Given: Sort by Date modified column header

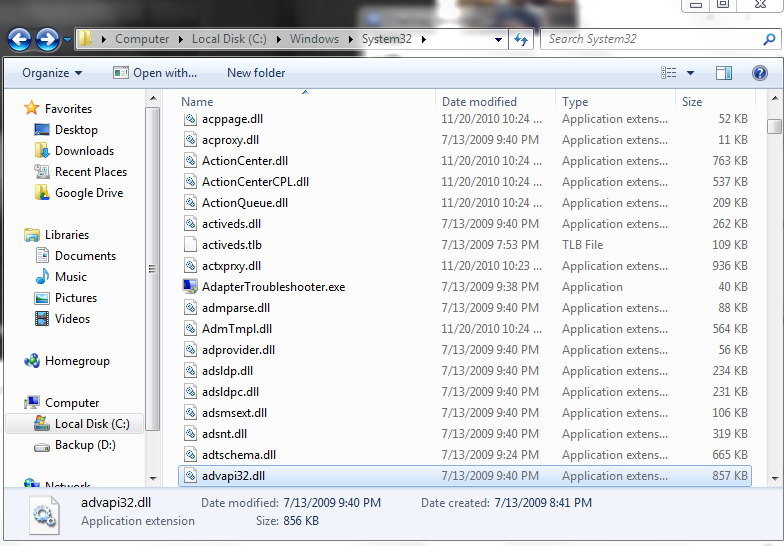Looking at the screenshot, I should coord(496,102).
